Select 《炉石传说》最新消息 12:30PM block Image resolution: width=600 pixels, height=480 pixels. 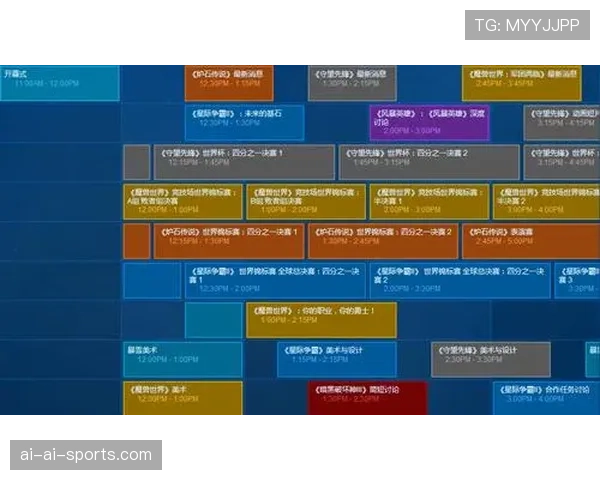click(x=229, y=83)
